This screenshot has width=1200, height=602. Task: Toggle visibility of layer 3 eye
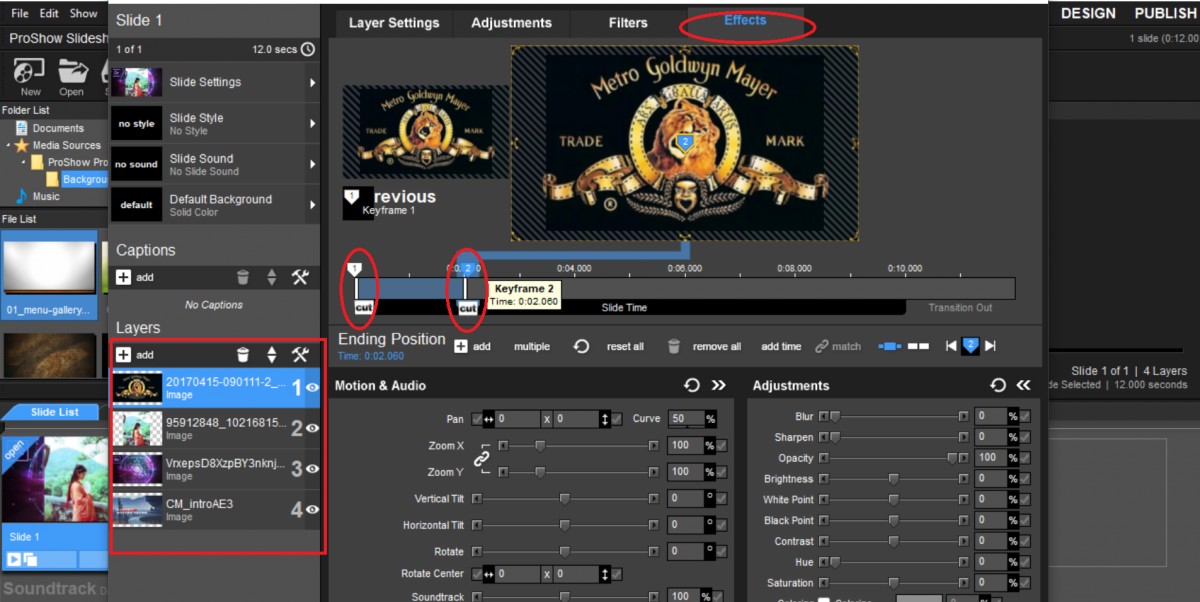point(312,468)
